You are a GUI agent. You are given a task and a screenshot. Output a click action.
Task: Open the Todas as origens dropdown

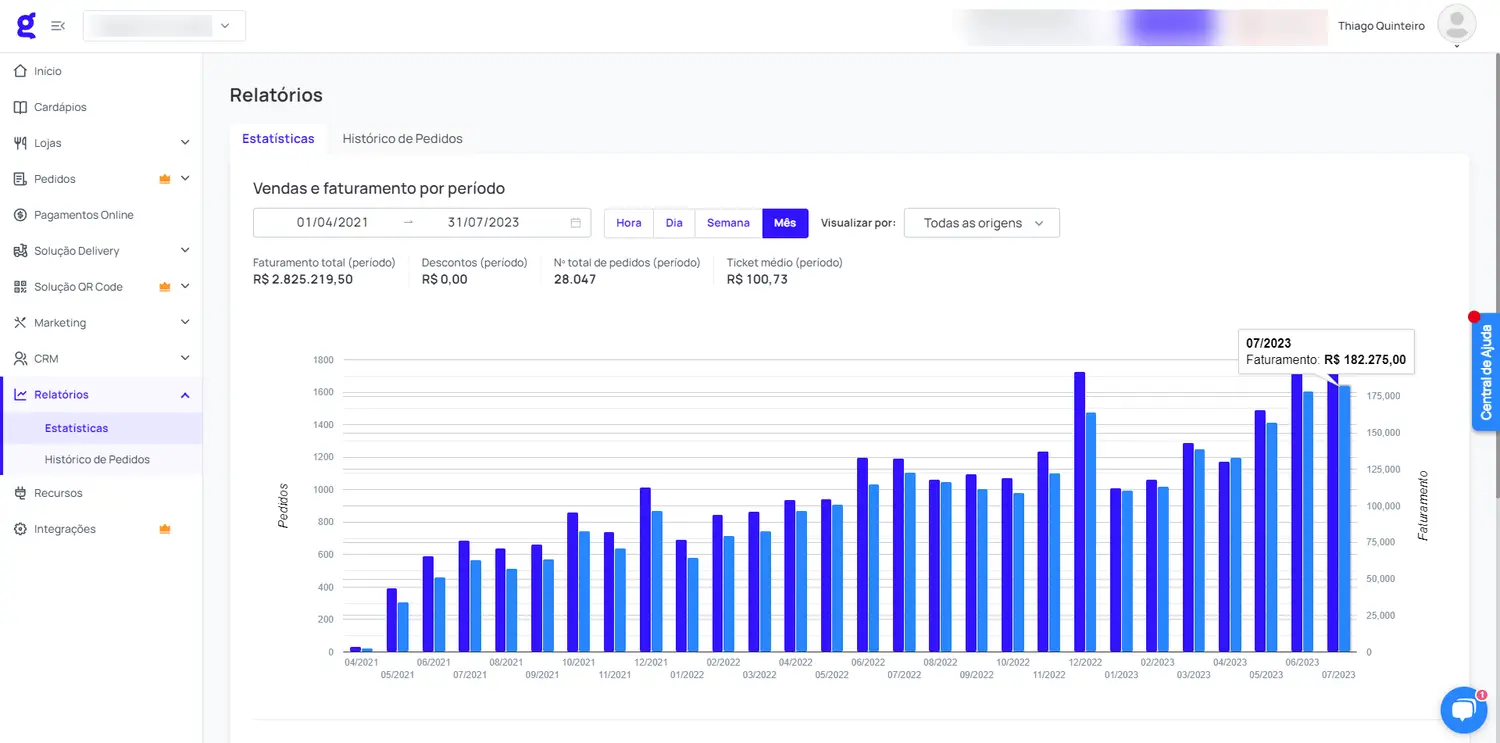(x=981, y=223)
